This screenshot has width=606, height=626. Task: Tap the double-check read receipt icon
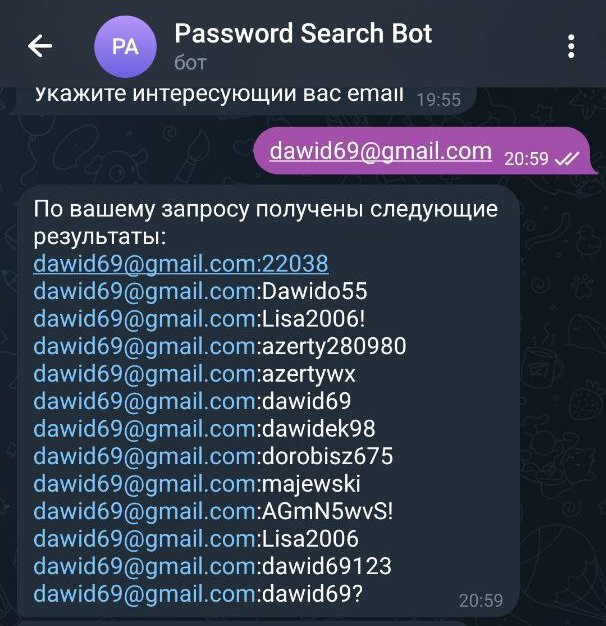[x=567, y=159]
